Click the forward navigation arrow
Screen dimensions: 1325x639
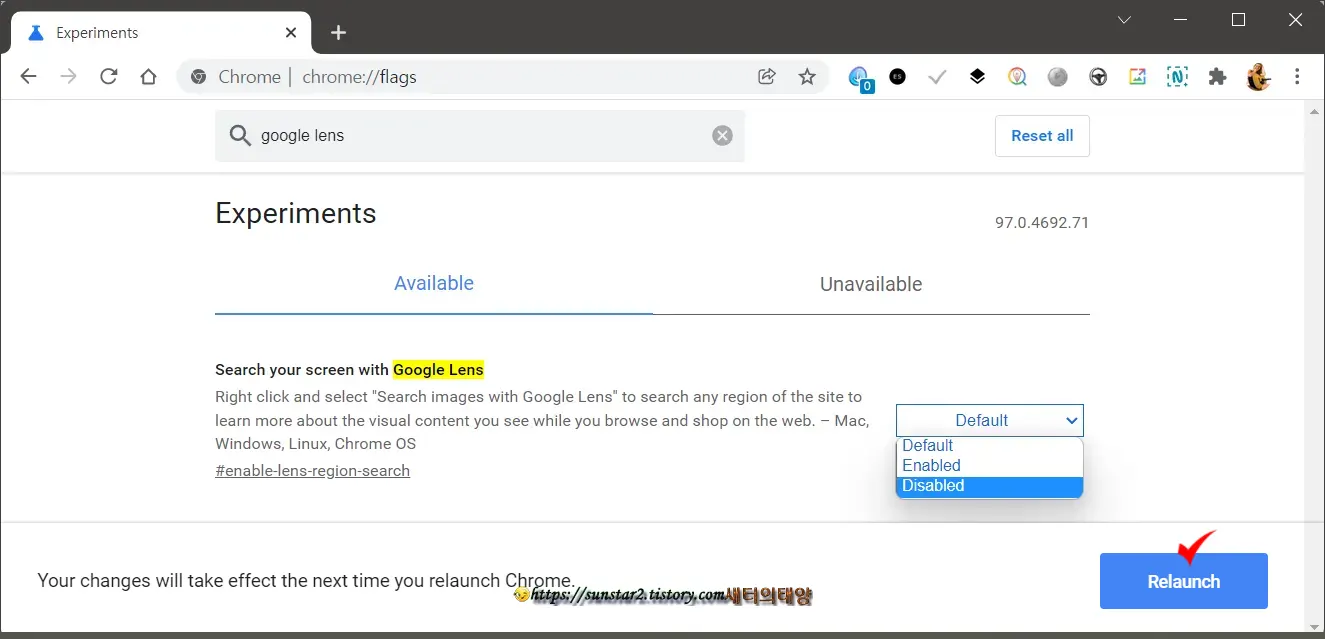tap(68, 77)
